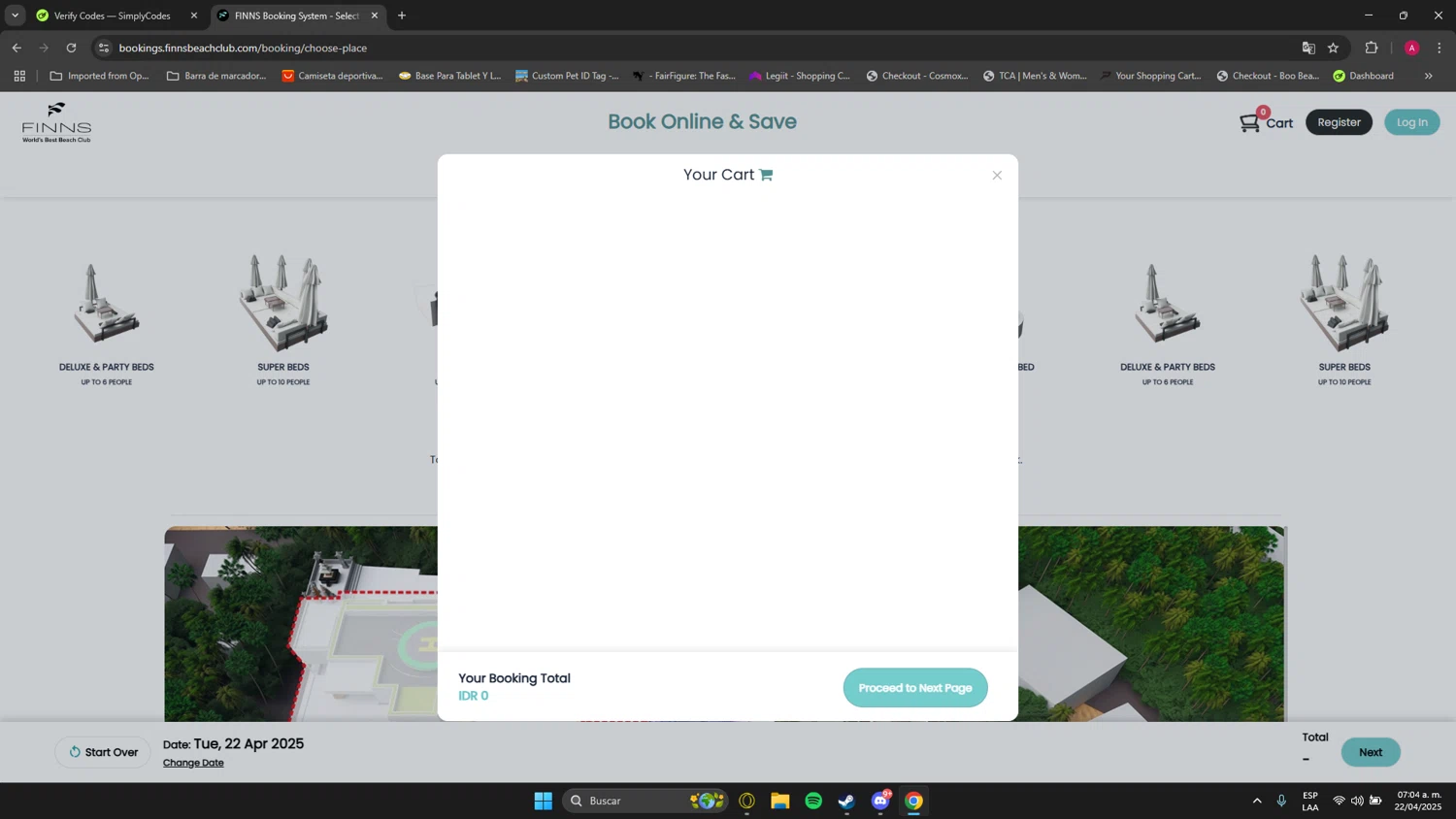This screenshot has width=1456, height=819.
Task: Open Checkout - Cosmox bookmark
Action: point(917,76)
